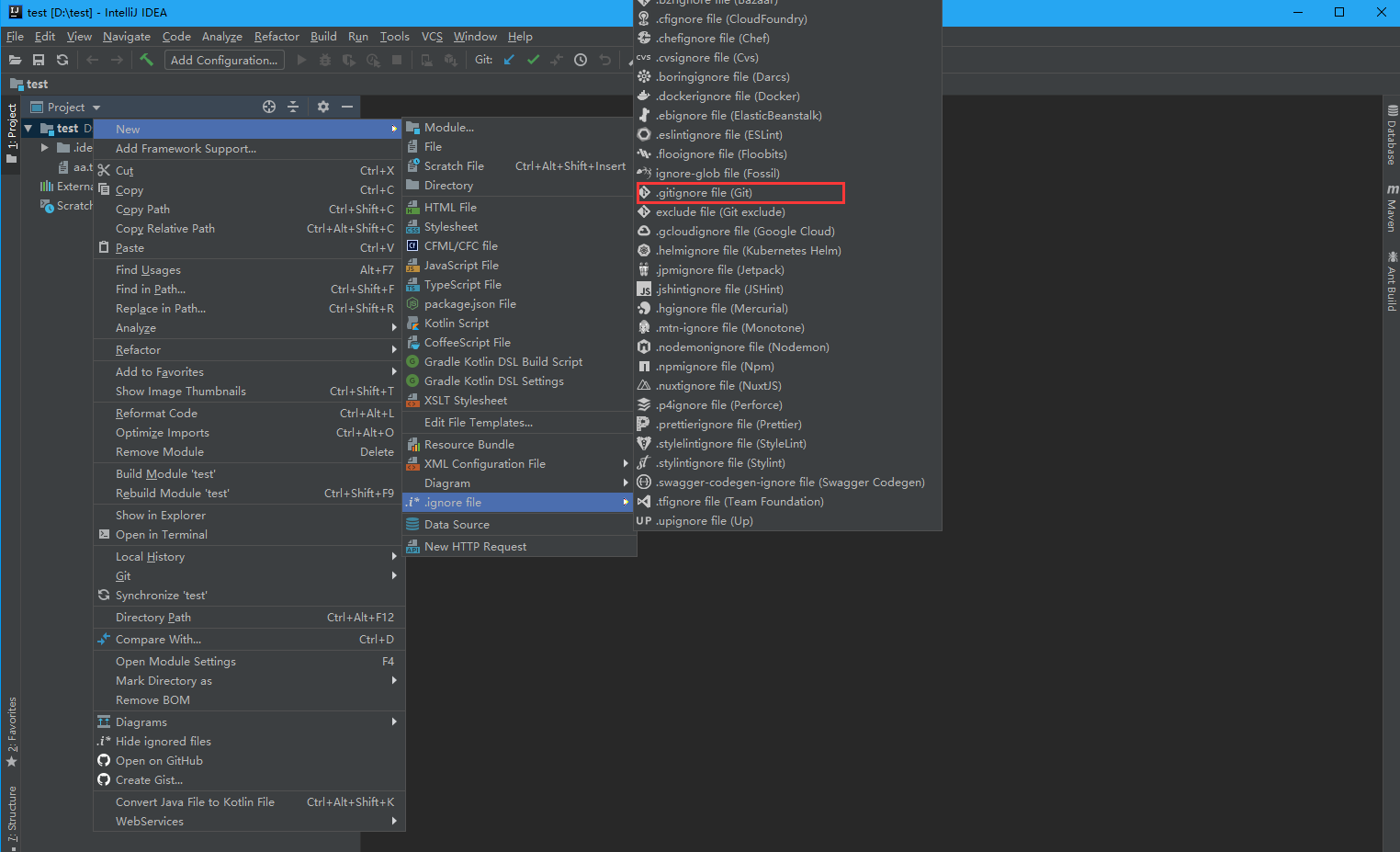Screen dimensions: 1400x852
Task: Choose Kotlin Script in New submenu
Action: point(518,324)
